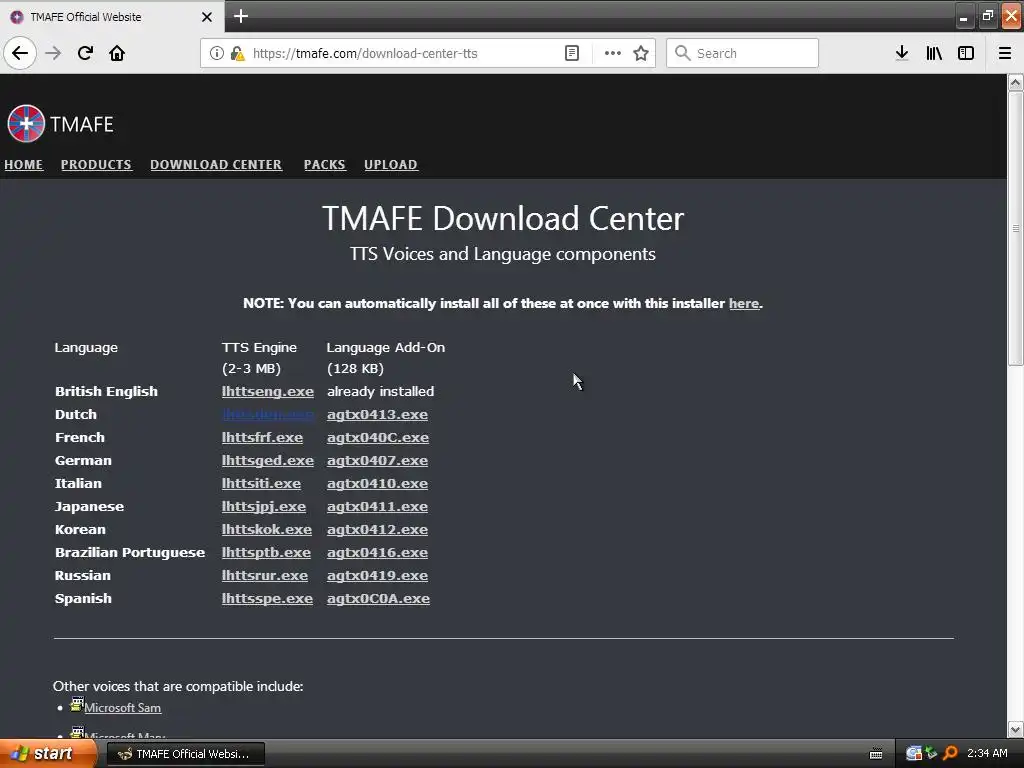
Task: Download lhttsspe.exe Spanish engine
Action: pos(267,598)
